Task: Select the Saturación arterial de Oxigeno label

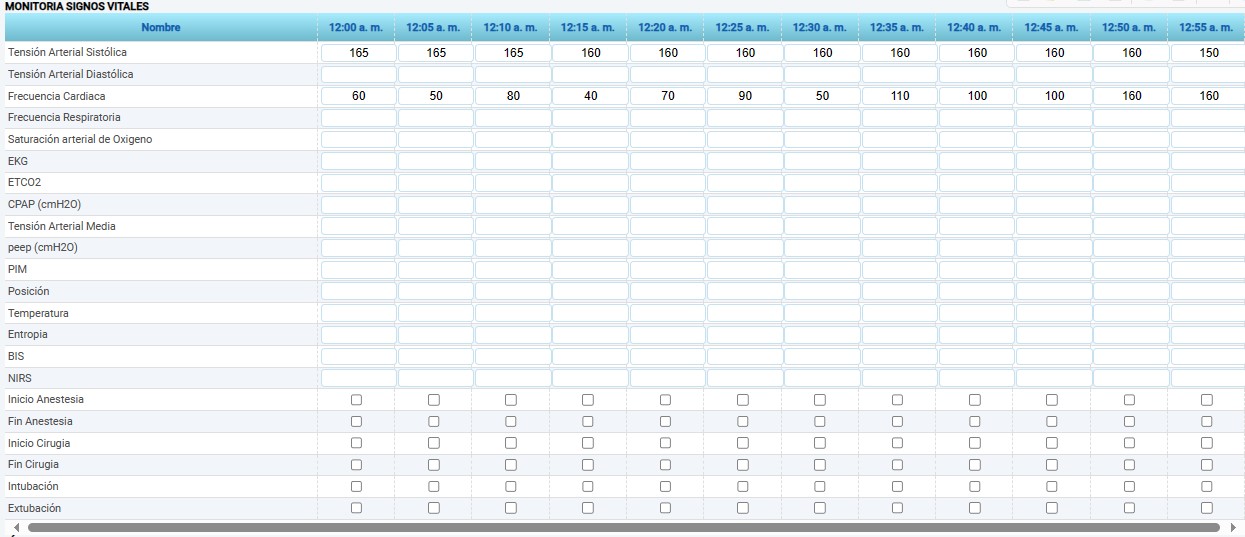Action: [80, 140]
